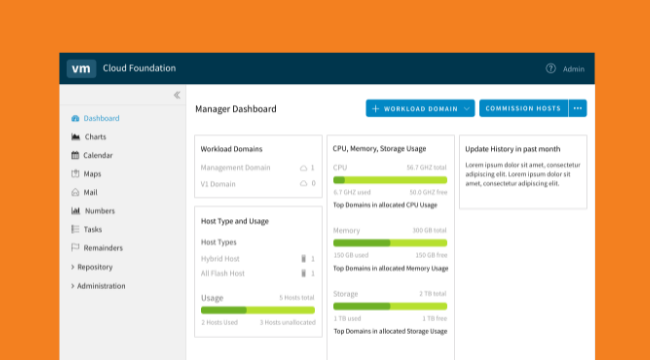Click Workload Domains card heading
Image resolution: width=650 pixels, height=360 pixels.
tap(232, 149)
